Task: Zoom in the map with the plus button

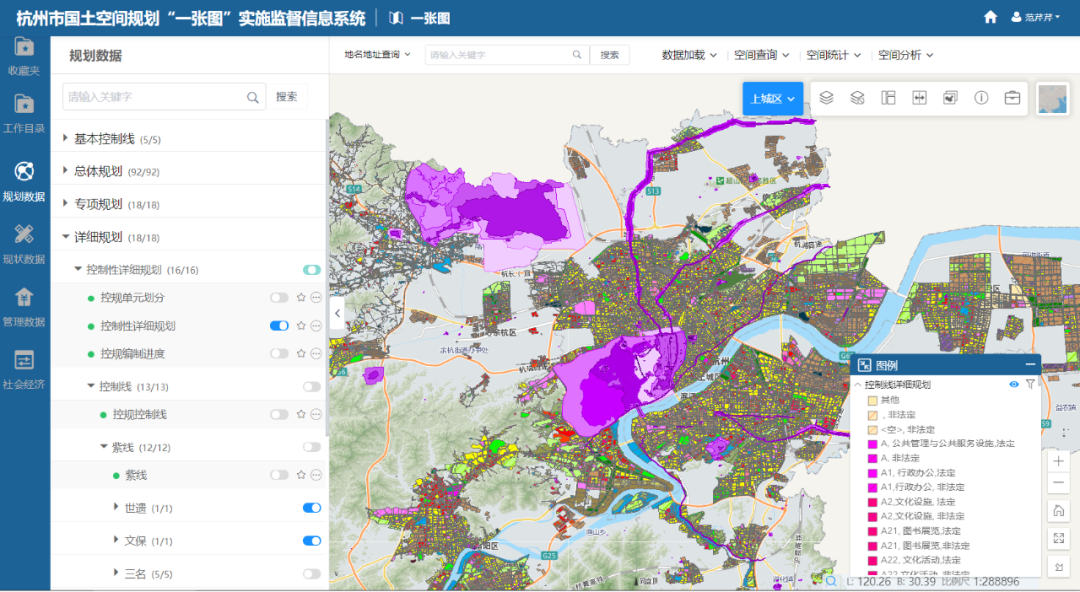Action: [x=1059, y=461]
